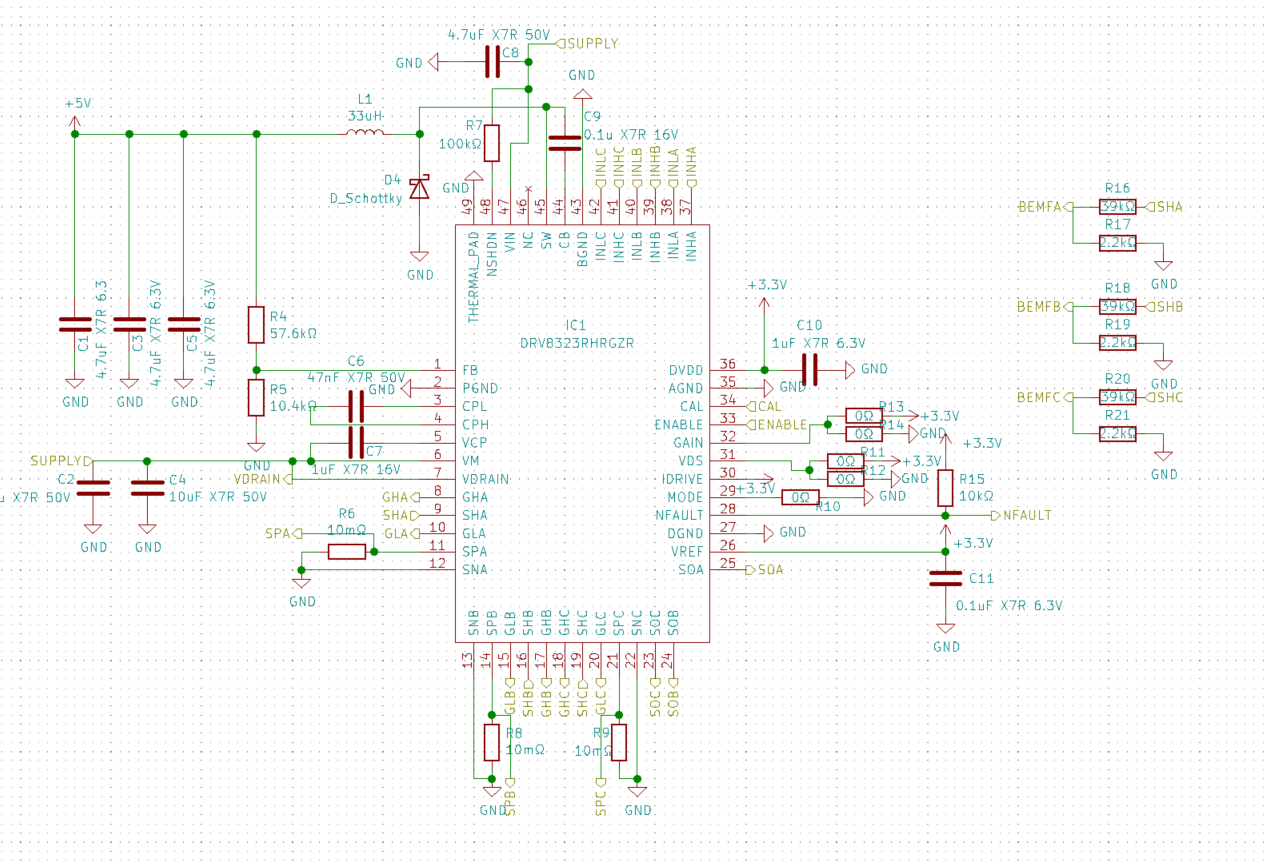Click the C5 capacitor symbol
The height and width of the screenshot is (866, 1269).
coord(183,324)
